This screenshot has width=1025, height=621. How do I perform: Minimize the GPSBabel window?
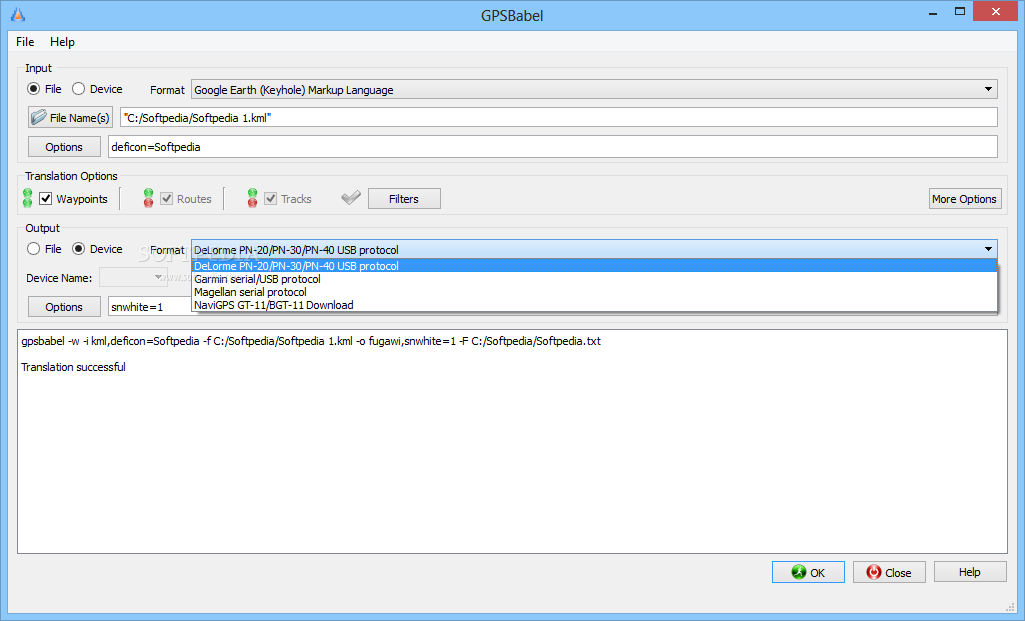coord(933,12)
